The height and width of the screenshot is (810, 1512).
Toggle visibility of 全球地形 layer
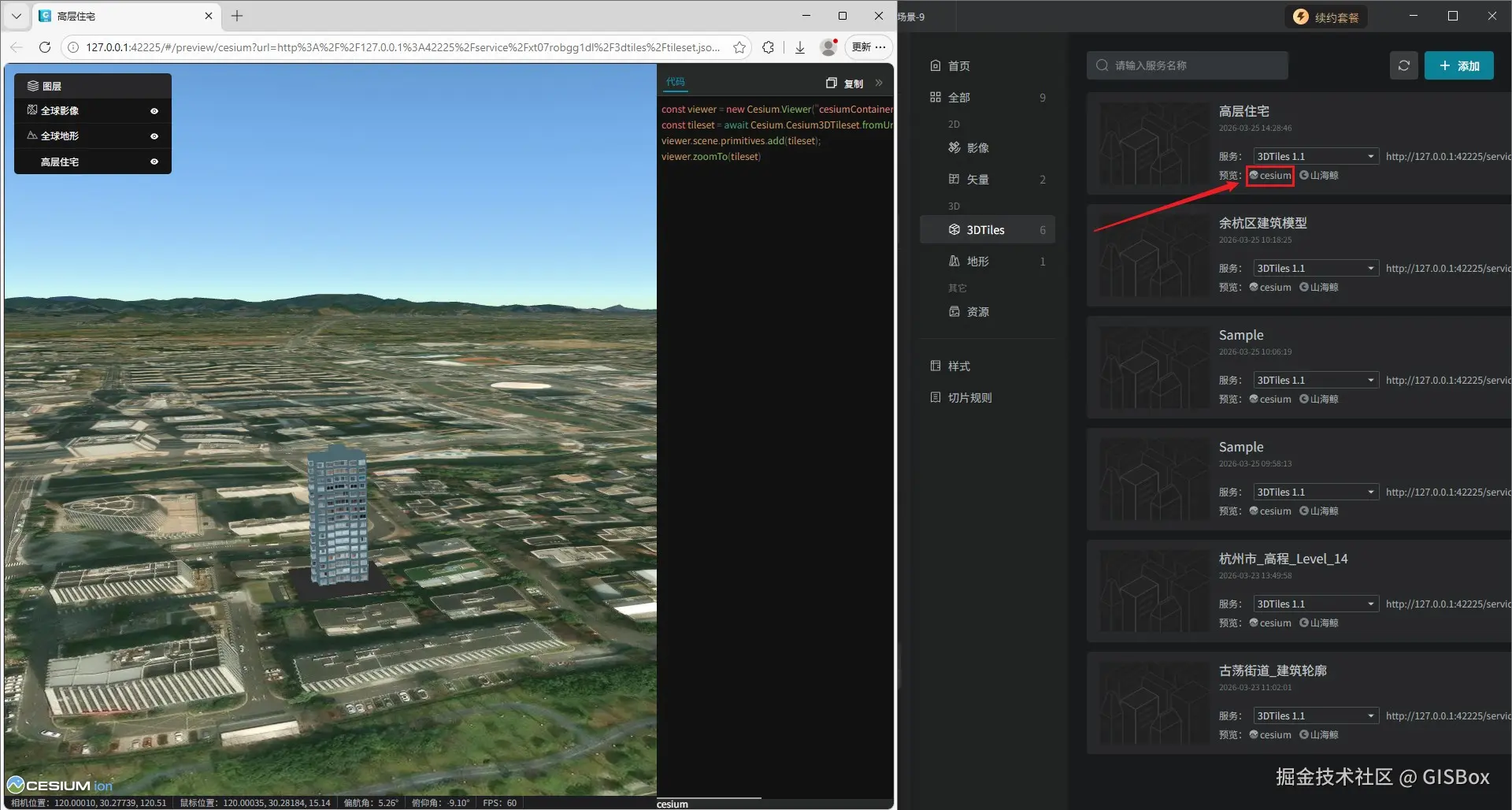tap(154, 136)
